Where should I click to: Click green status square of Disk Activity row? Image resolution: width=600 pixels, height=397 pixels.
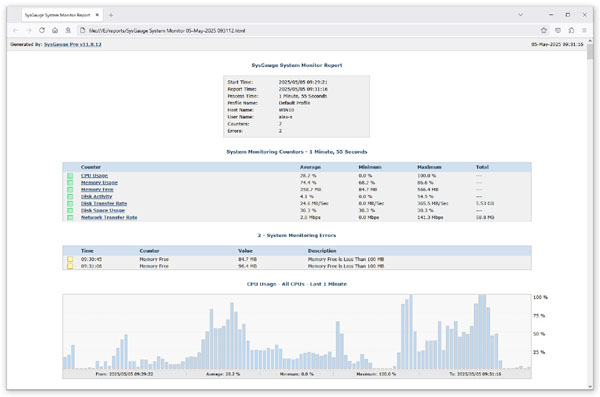pos(70,196)
